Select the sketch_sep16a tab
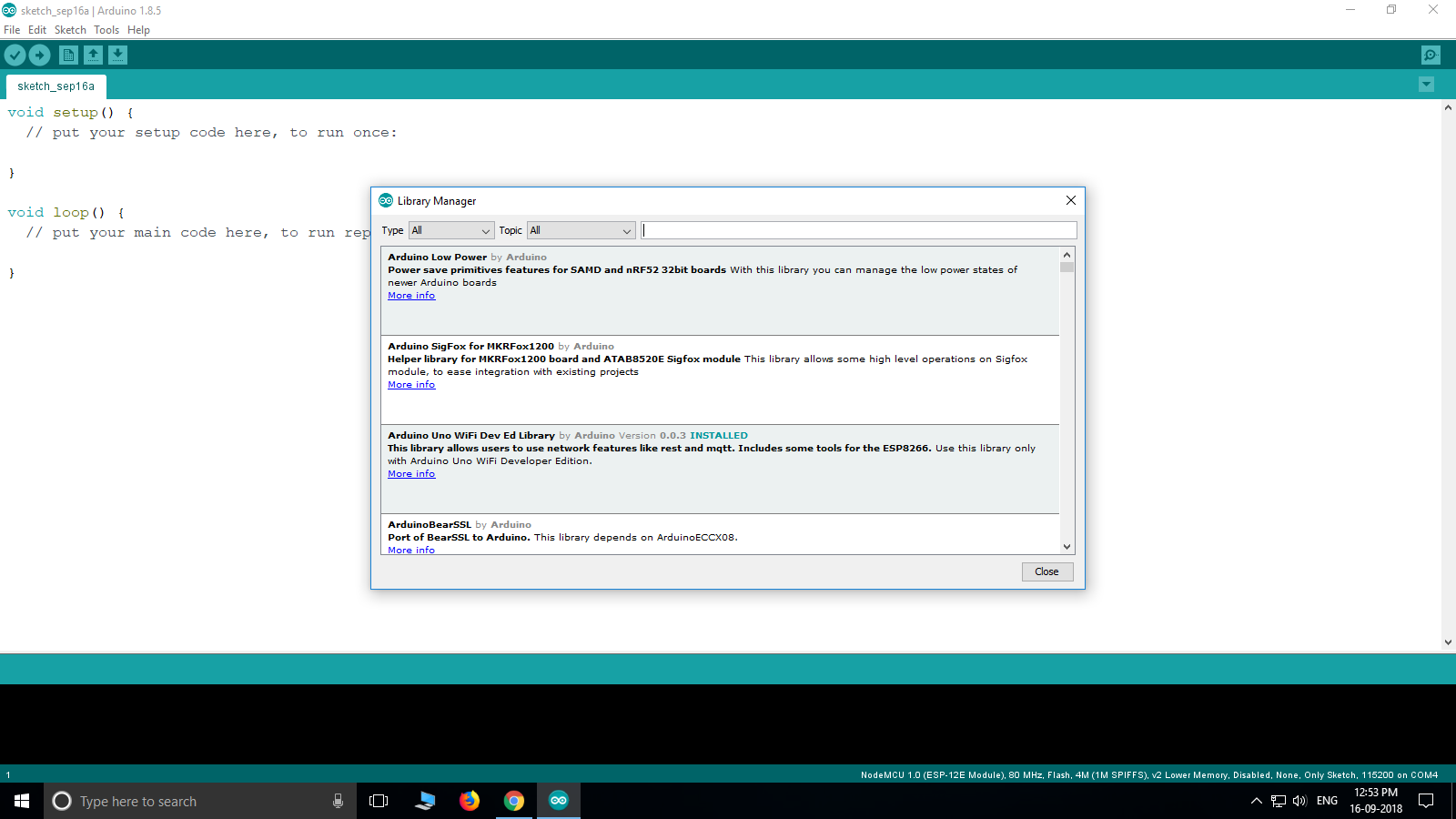This screenshot has width=1456, height=819. click(55, 86)
